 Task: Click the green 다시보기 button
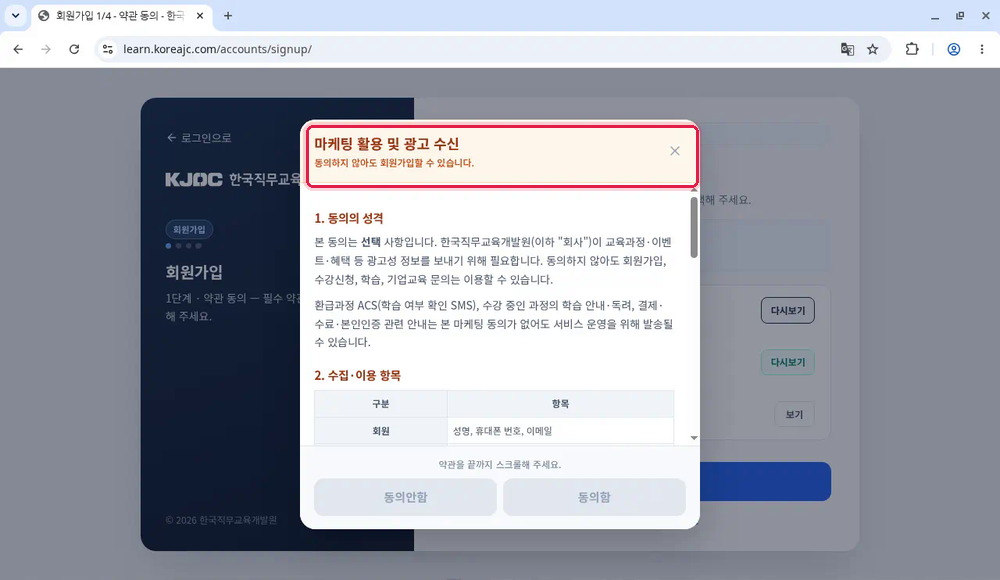coord(788,362)
